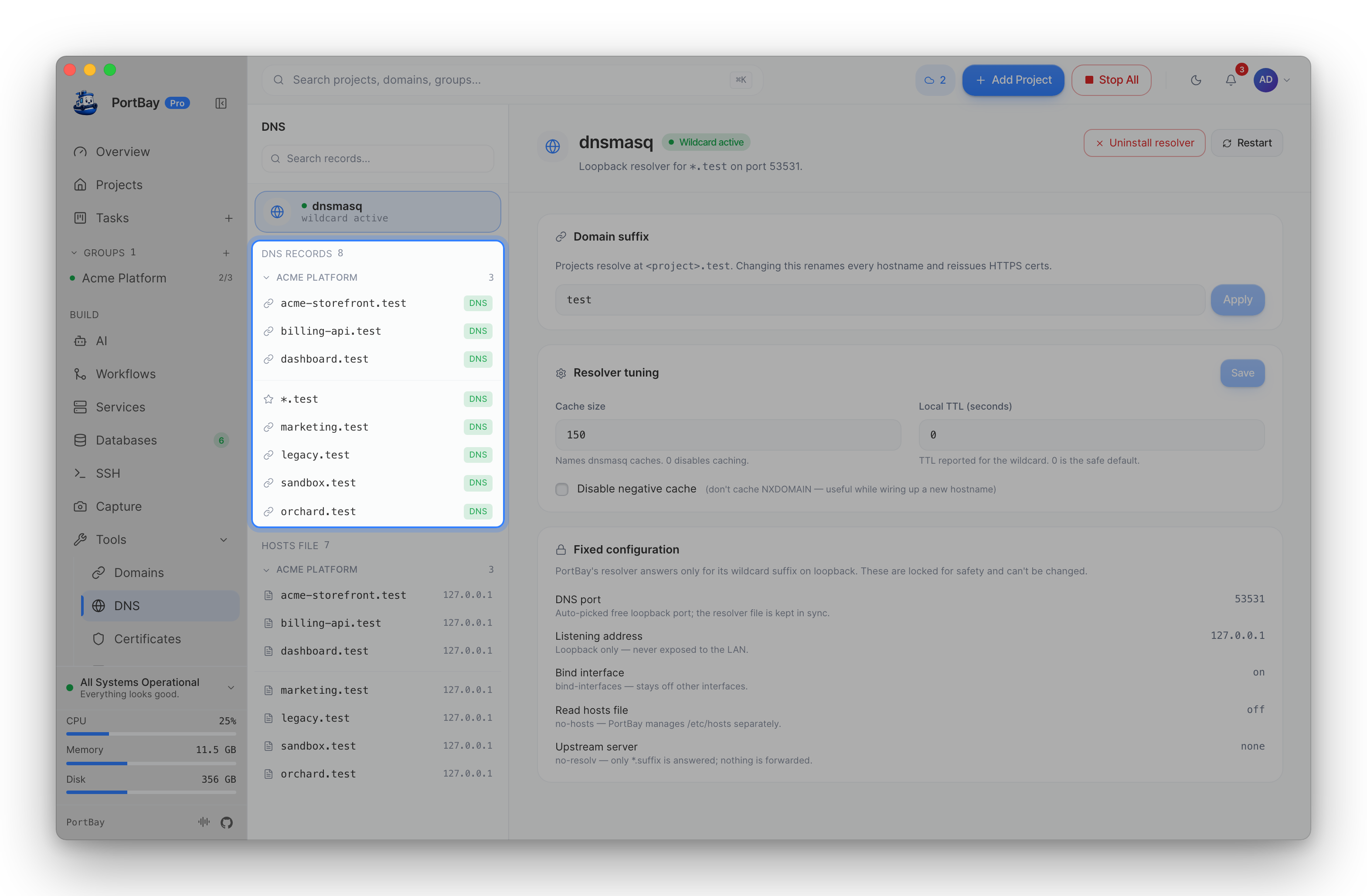Restart the dnsmasq resolver
The height and width of the screenshot is (896, 1367).
pyautogui.click(x=1246, y=143)
